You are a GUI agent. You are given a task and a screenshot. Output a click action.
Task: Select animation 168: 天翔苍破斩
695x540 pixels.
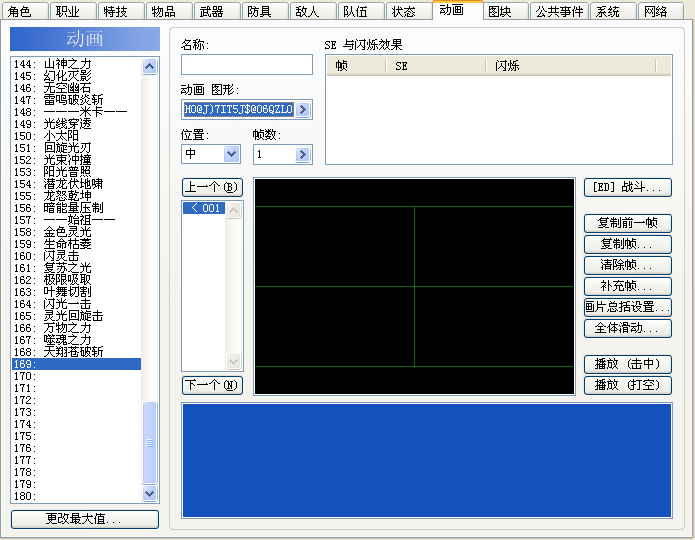coord(76,352)
